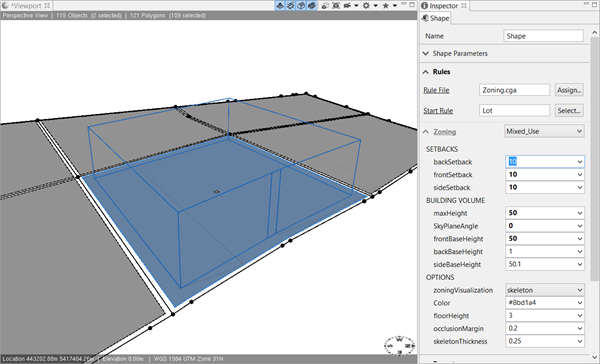Screen dimensions: 600x364
Task: Open the gear icon dropdown arrow
Action: pyautogui.click(x=375, y=6)
